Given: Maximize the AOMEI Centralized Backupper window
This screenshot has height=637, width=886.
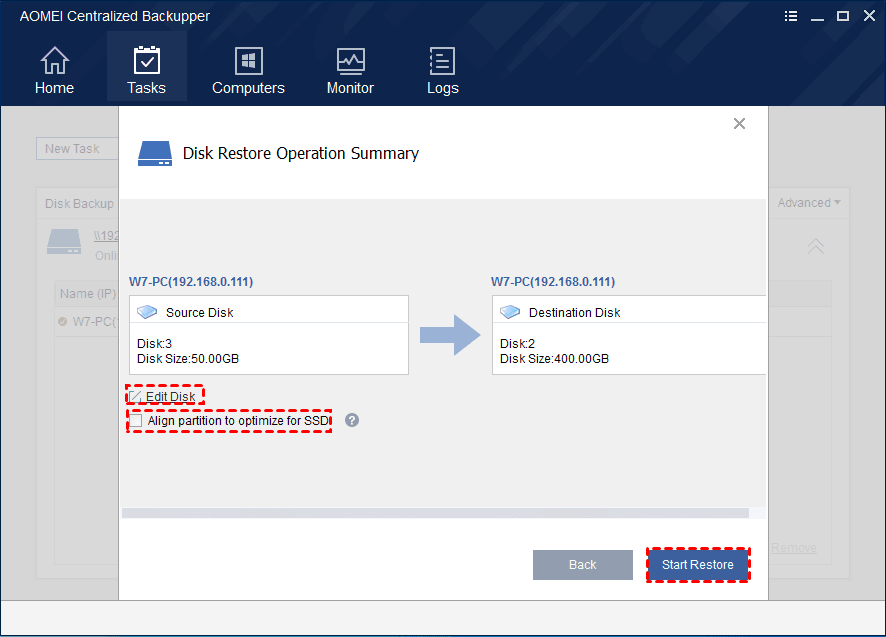Looking at the screenshot, I should (843, 16).
